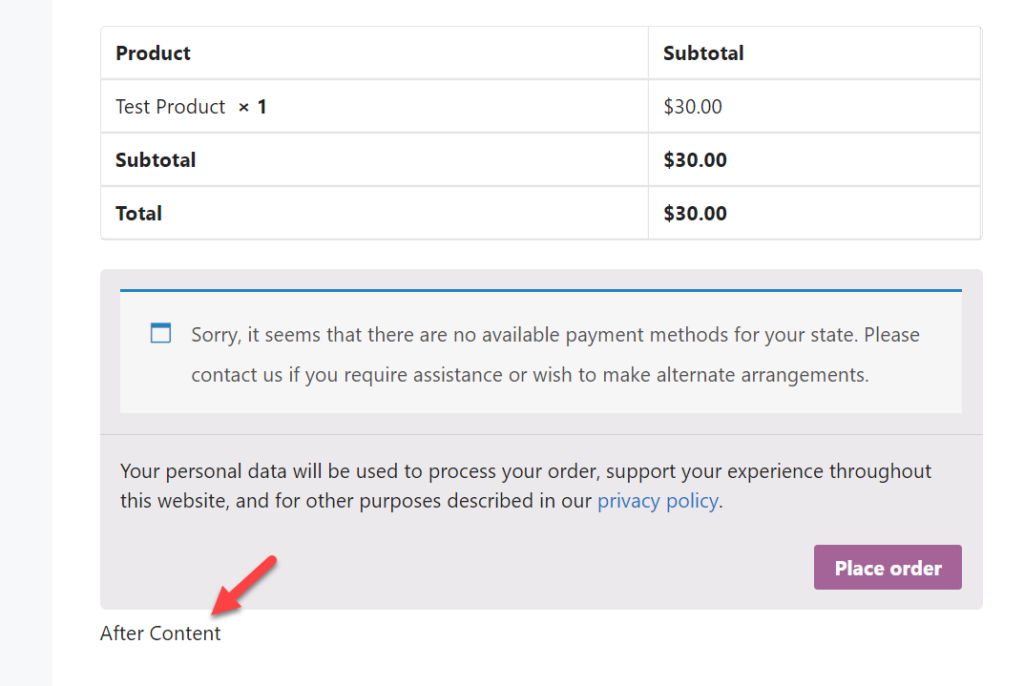This screenshot has width=1024, height=686.
Task: Open the privacy policy link
Action: pyautogui.click(x=658, y=501)
